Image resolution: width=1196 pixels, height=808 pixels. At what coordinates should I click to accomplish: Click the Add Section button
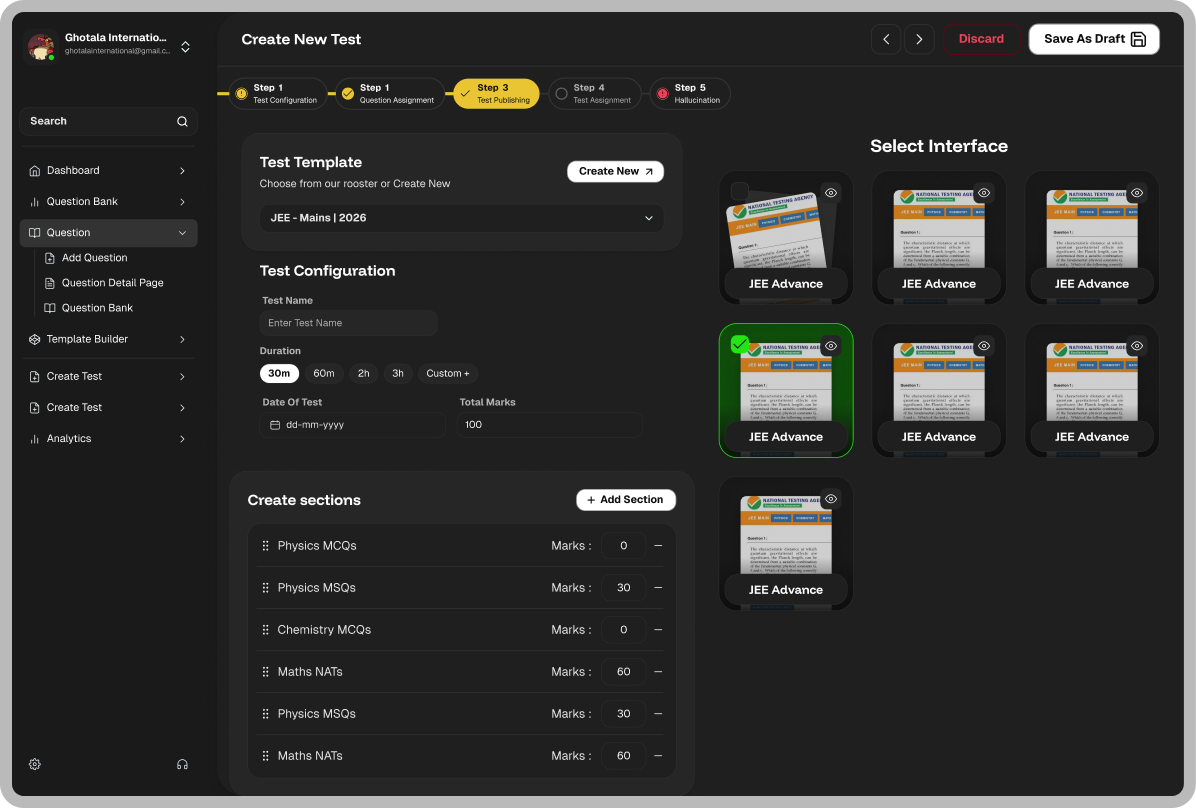point(625,500)
